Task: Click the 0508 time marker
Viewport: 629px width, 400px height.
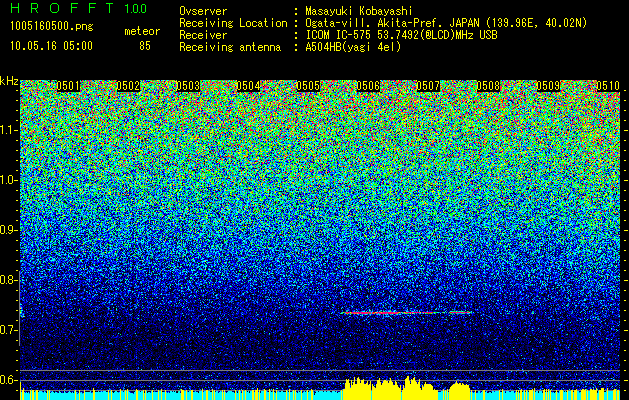Action: point(489,86)
